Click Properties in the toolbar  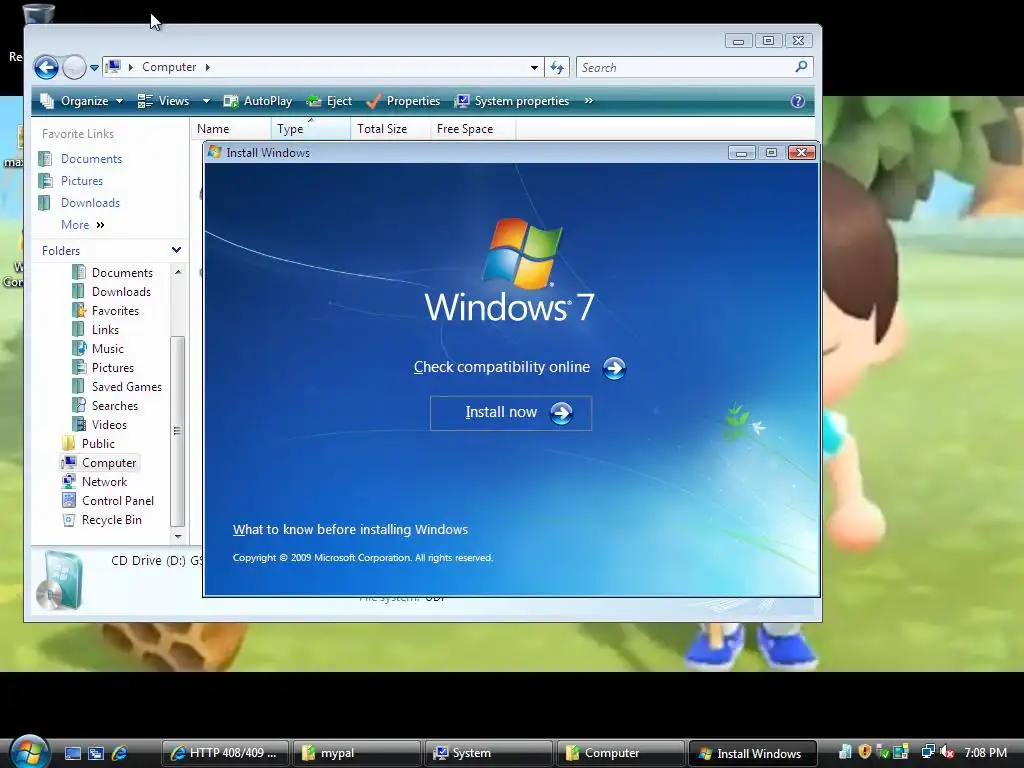[403, 101]
